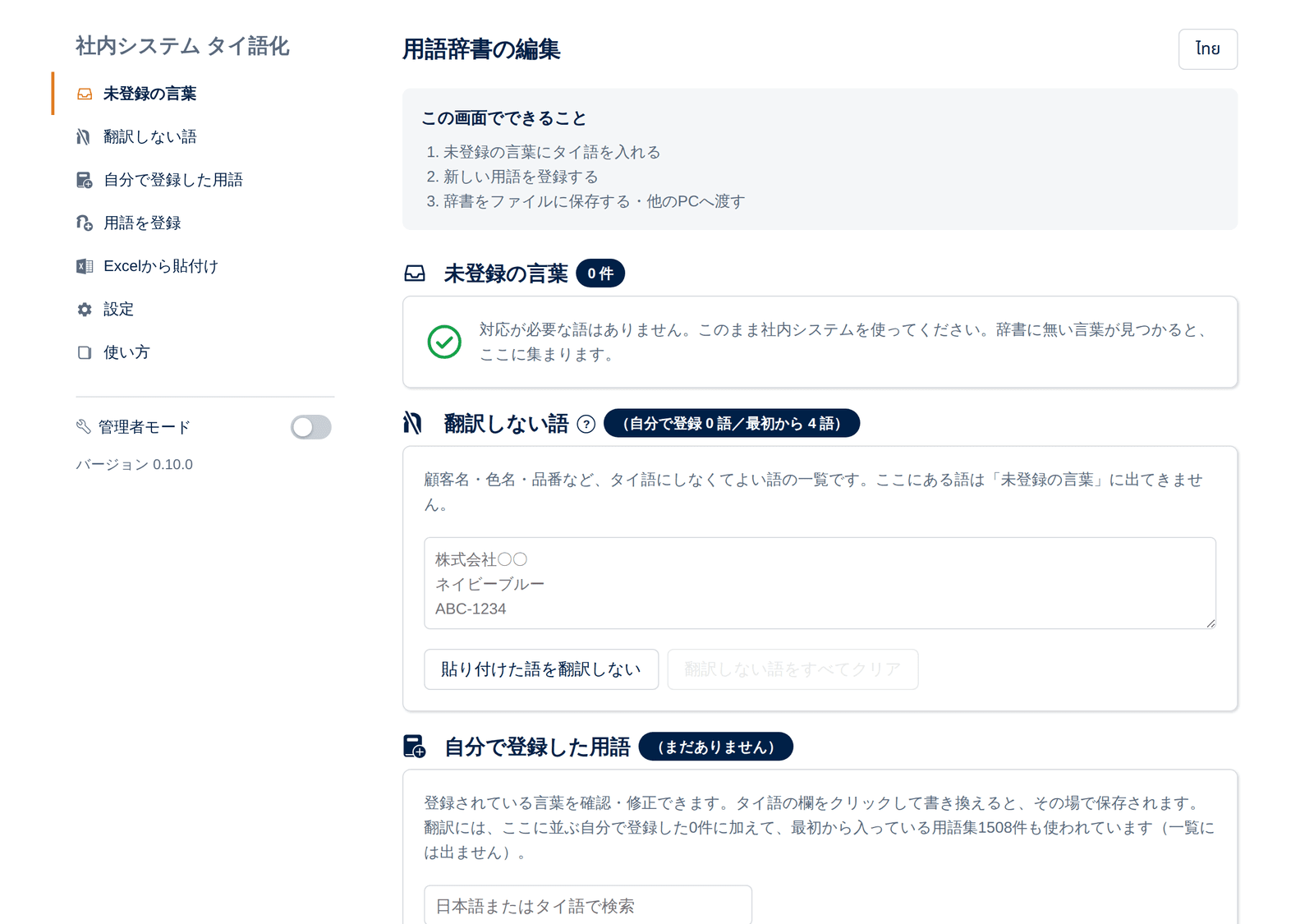1314x924 pixels.
Task: Click the inbox icon in 未登録の言葉 heading
Action: click(415, 274)
